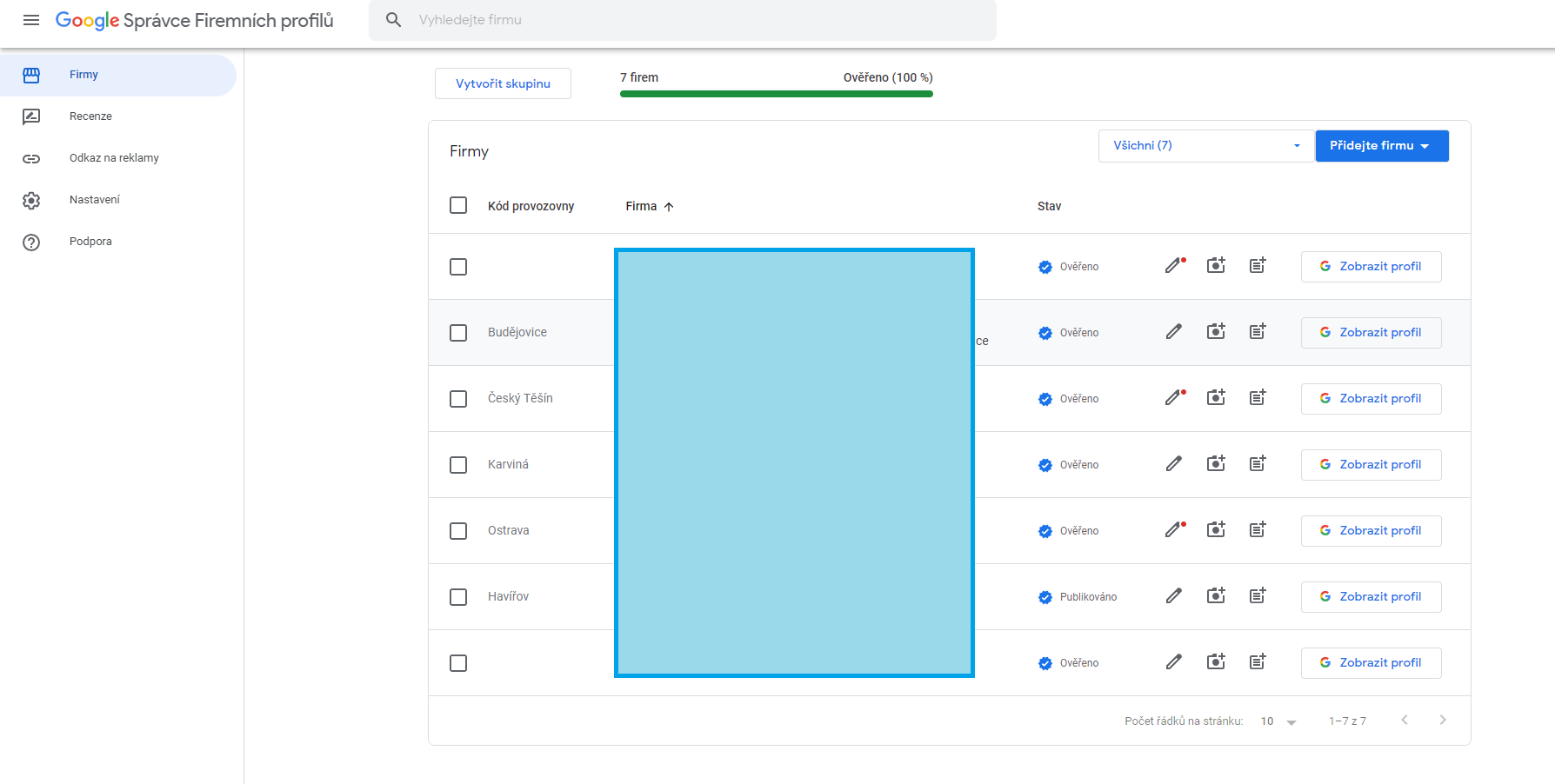
Task: View the Havířov profile via Zobrazit profil
Action: (1371, 597)
